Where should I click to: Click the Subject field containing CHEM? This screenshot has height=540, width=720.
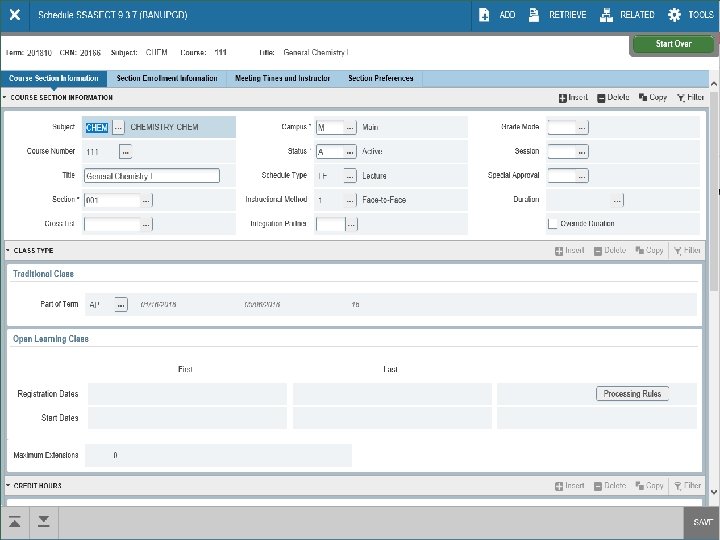coord(97,127)
